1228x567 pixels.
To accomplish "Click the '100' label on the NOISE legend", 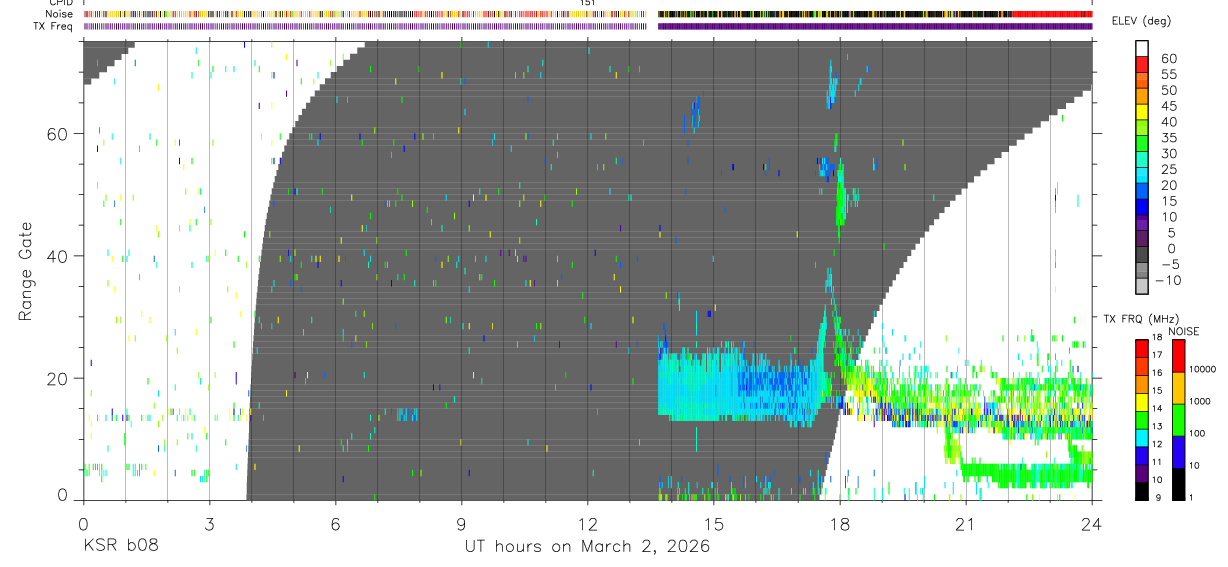I will click(x=1199, y=434).
